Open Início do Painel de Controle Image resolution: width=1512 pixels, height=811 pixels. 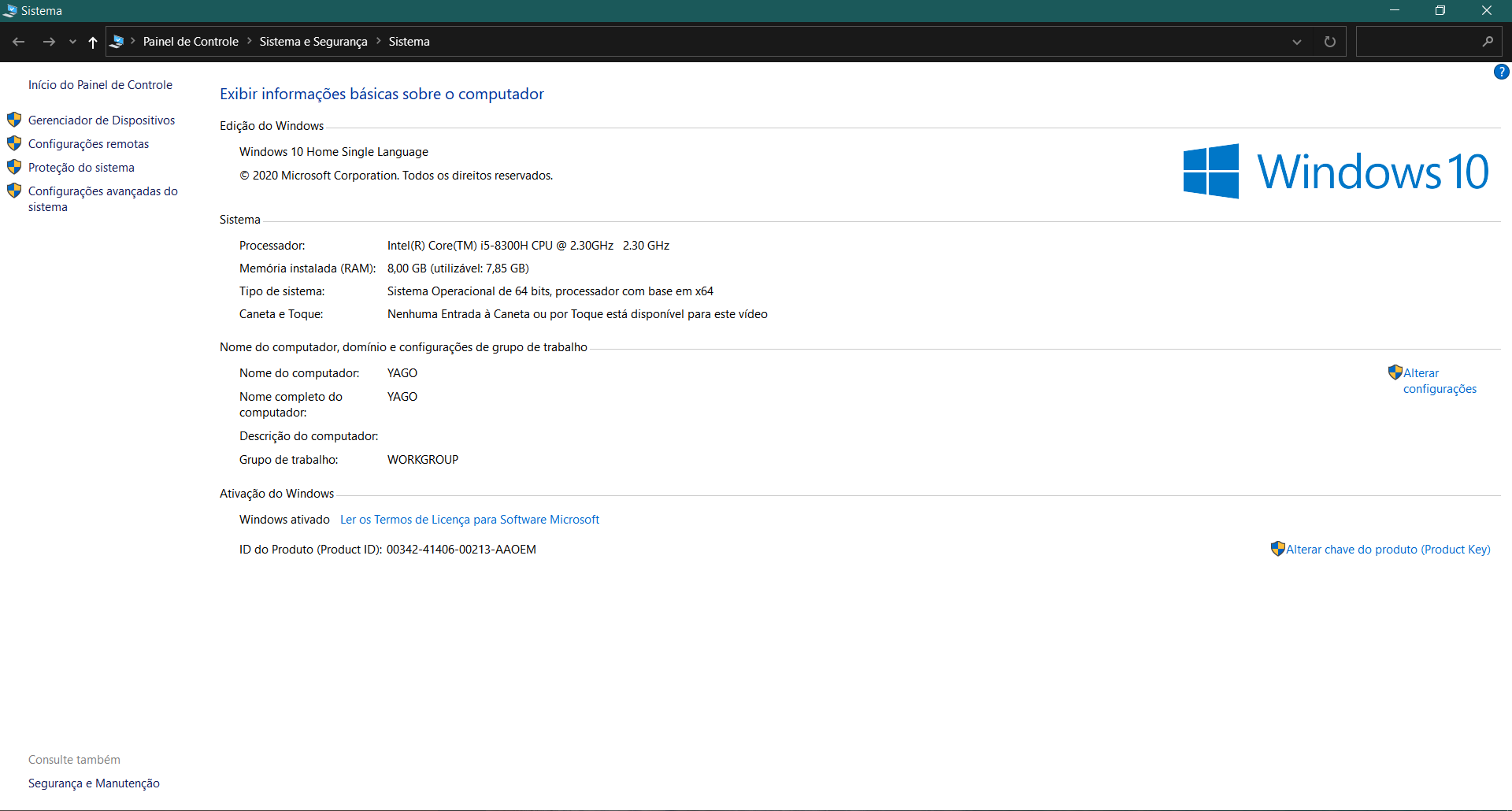point(100,85)
